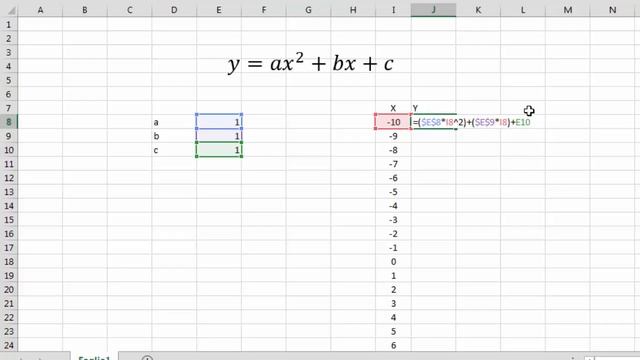640x360 pixels.
Task: Select row 10 header
Action: point(9,150)
